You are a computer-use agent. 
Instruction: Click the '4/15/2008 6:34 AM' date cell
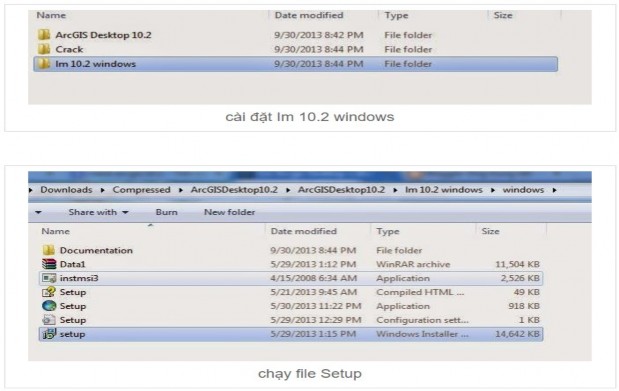313,278
